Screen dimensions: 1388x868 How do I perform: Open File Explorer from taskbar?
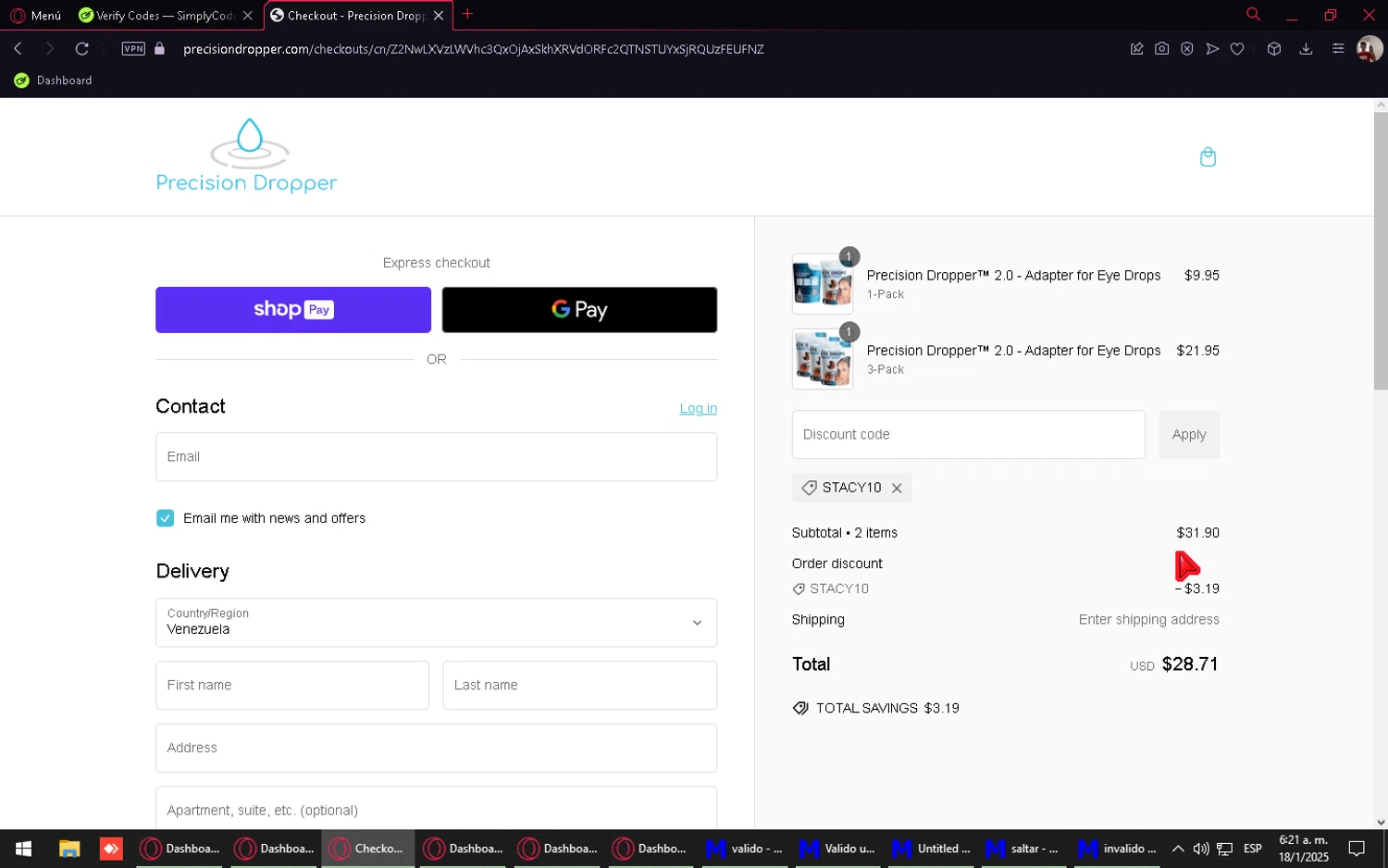click(69, 849)
